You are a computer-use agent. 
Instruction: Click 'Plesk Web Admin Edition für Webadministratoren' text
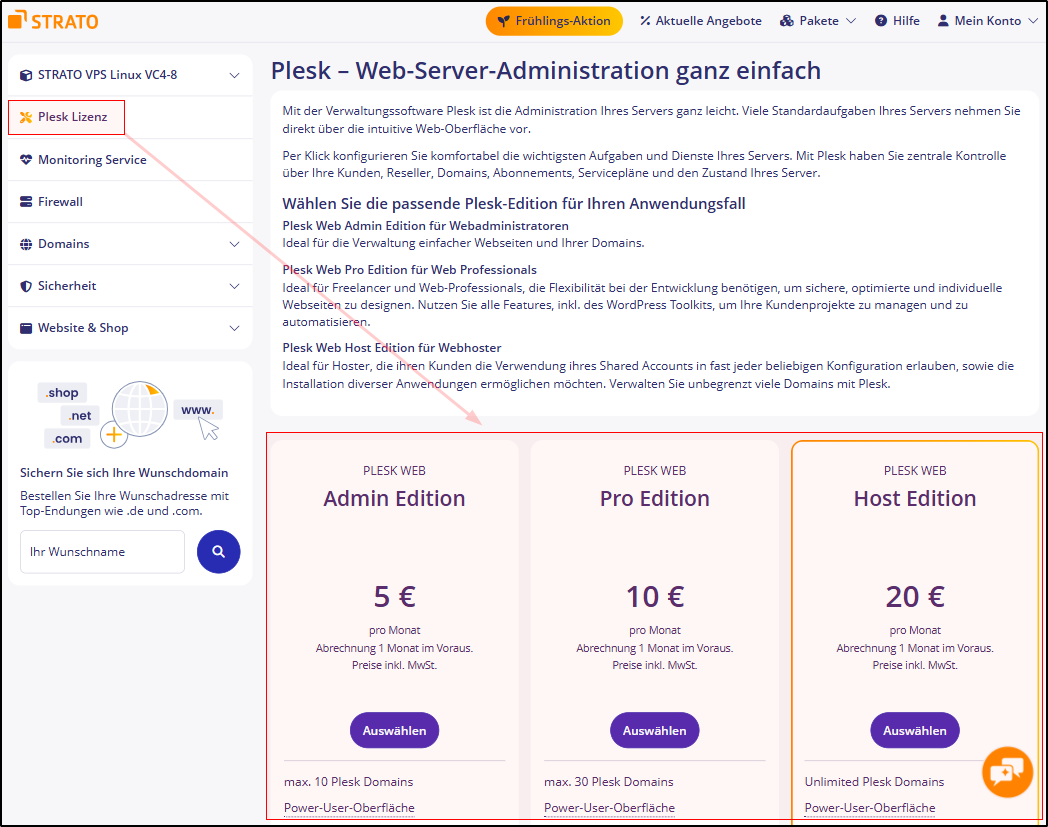point(426,226)
